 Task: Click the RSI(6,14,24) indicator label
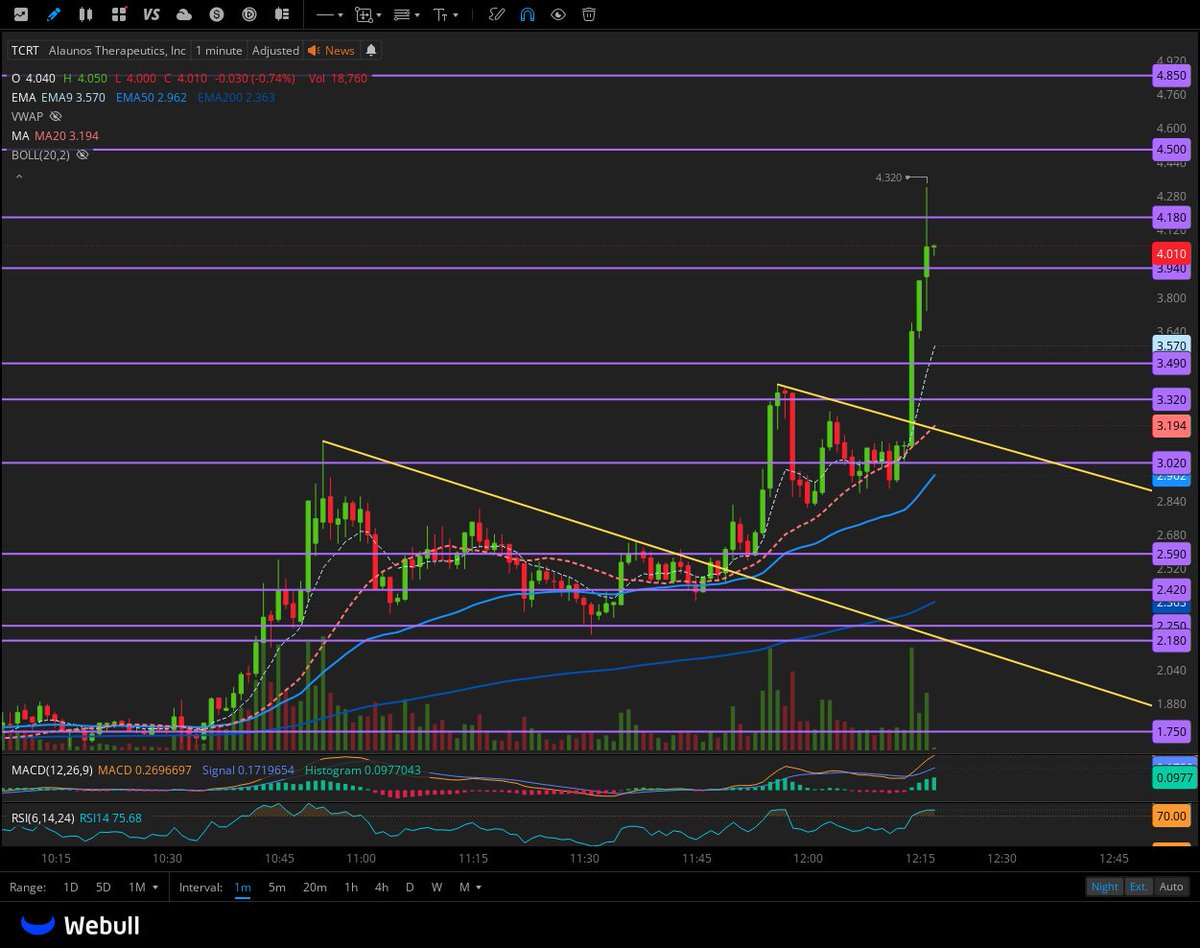tap(41, 817)
